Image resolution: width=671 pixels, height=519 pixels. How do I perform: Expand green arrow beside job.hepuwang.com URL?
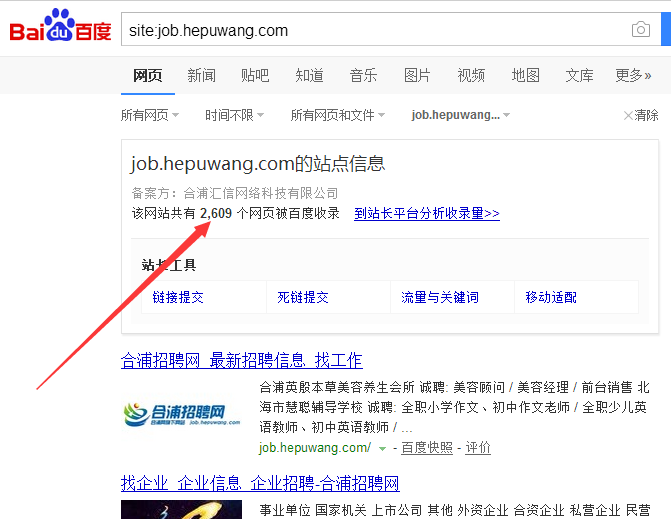pyautogui.click(x=382, y=448)
